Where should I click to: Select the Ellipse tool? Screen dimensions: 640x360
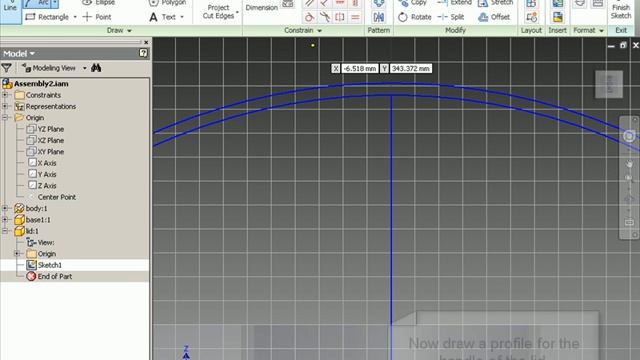point(98,2)
